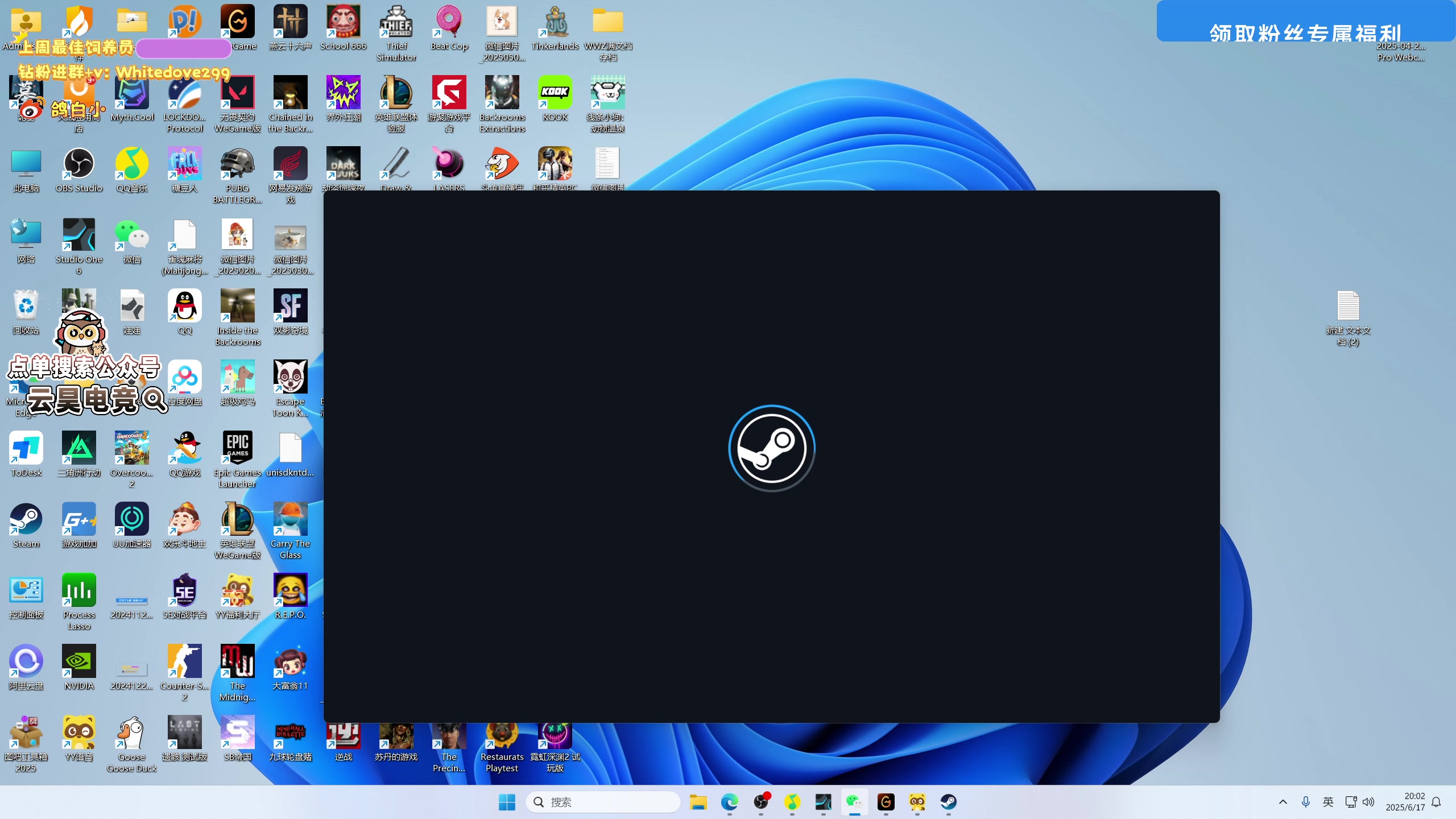Open the Windows Start menu
This screenshot has width=1456, height=819.
click(507, 802)
